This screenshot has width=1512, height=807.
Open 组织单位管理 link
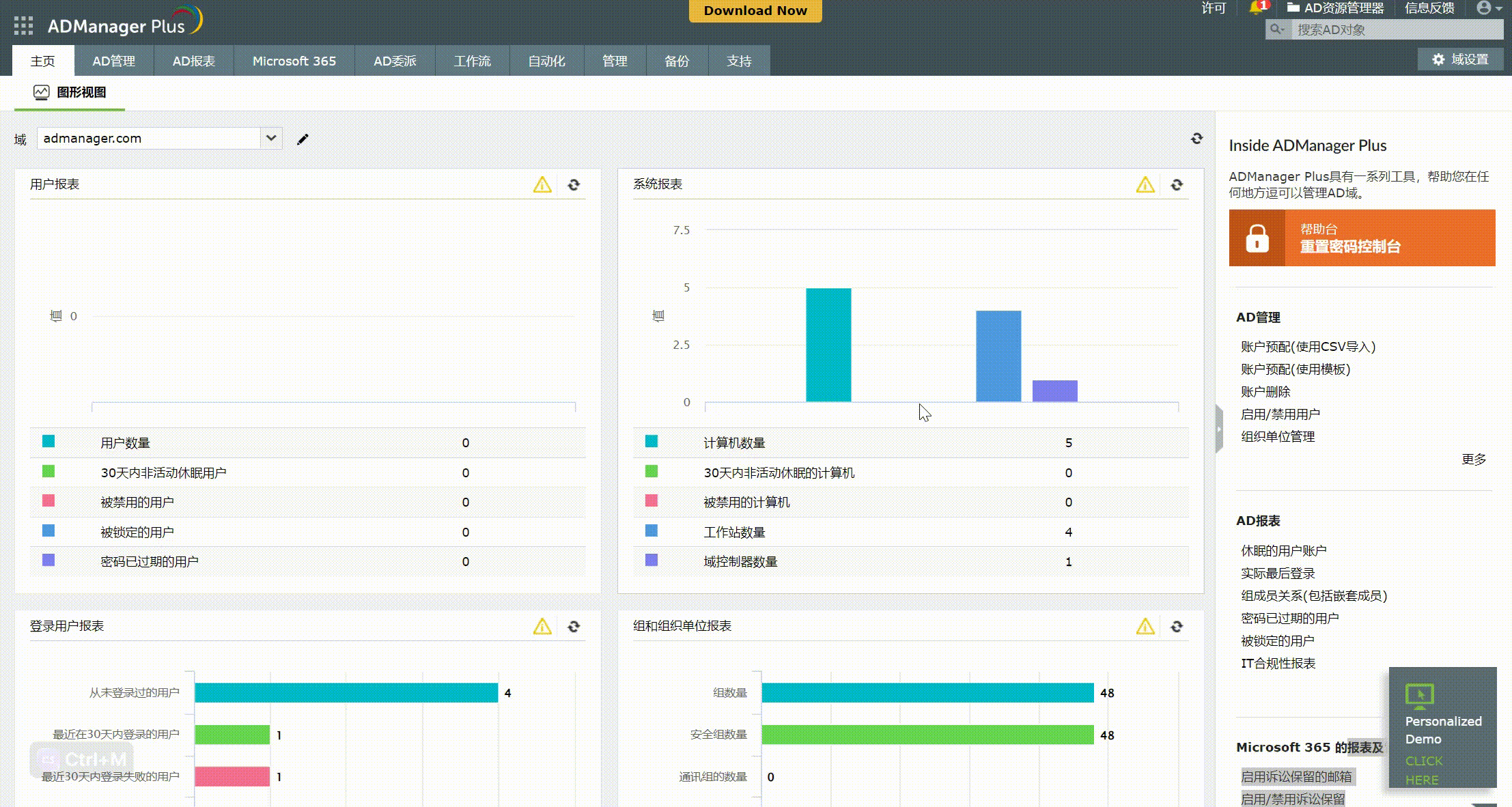(1278, 437)
